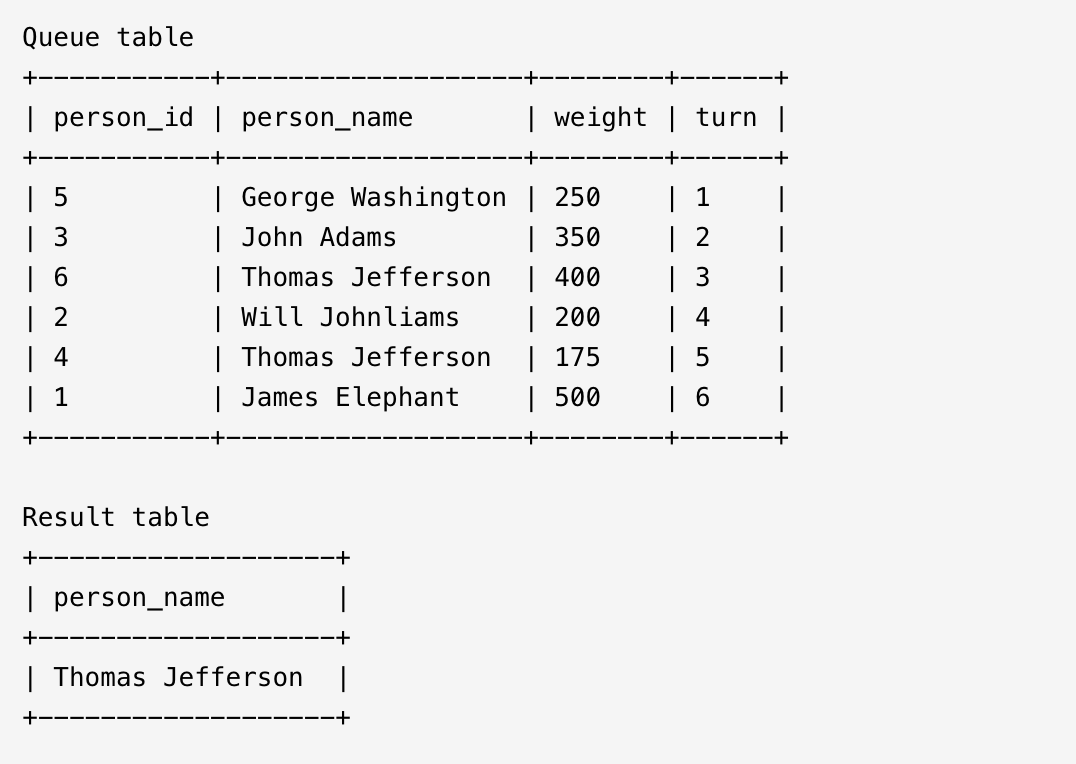Viewport: 1076px width, 764px height.
Task: Select the weight value 175
Action: 577,358
